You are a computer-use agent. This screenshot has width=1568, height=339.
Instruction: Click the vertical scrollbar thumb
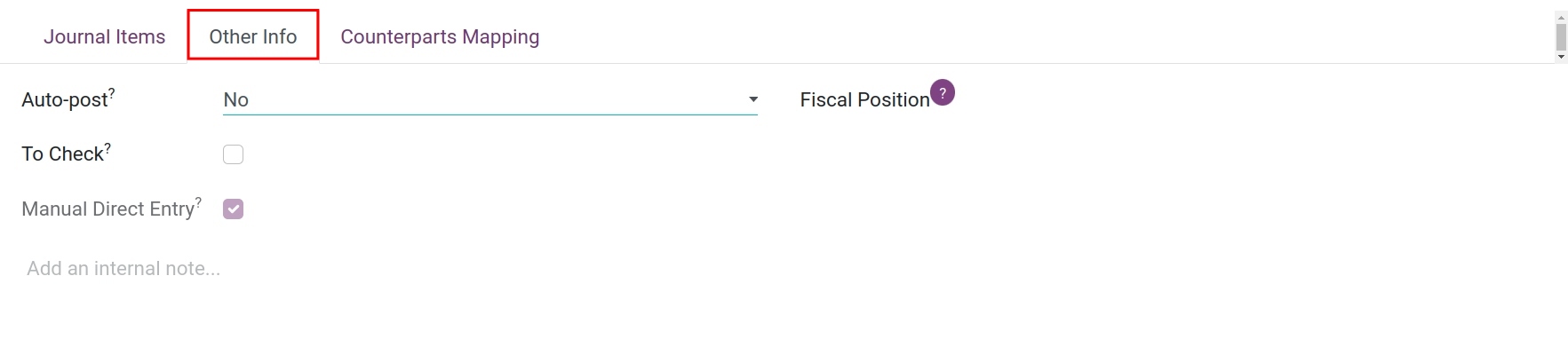click(x=1561, y=37)
